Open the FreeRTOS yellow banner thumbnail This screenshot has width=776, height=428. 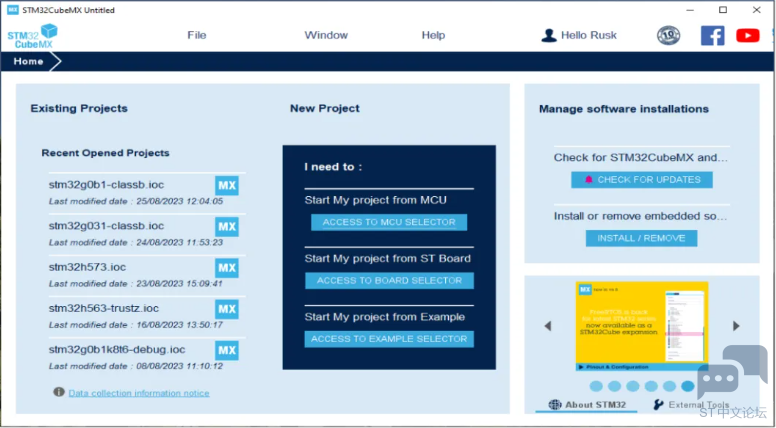(x=642, y=326)
